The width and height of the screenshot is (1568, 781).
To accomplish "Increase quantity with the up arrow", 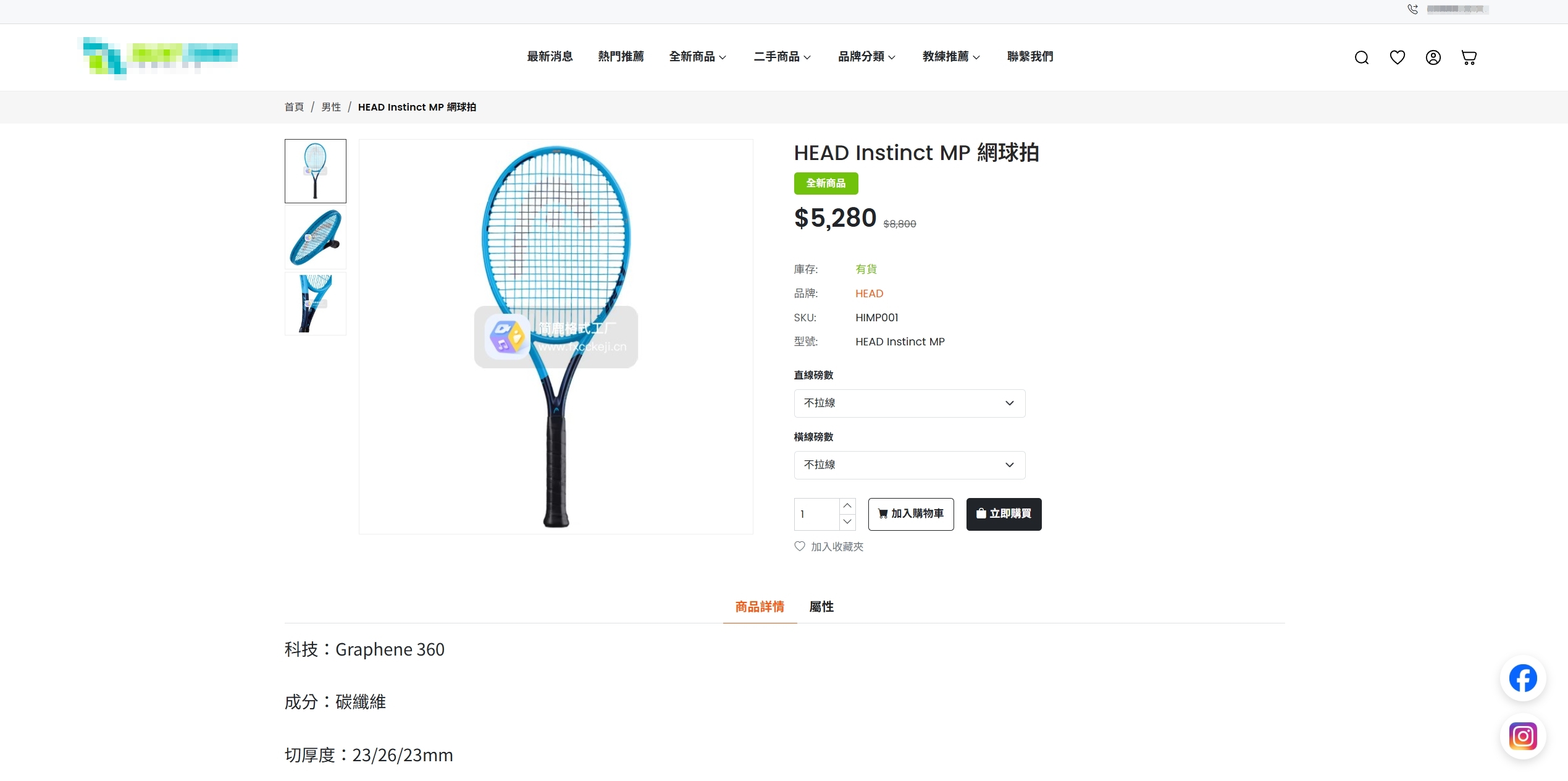I will pyautogui.click(x=847, y=506).
